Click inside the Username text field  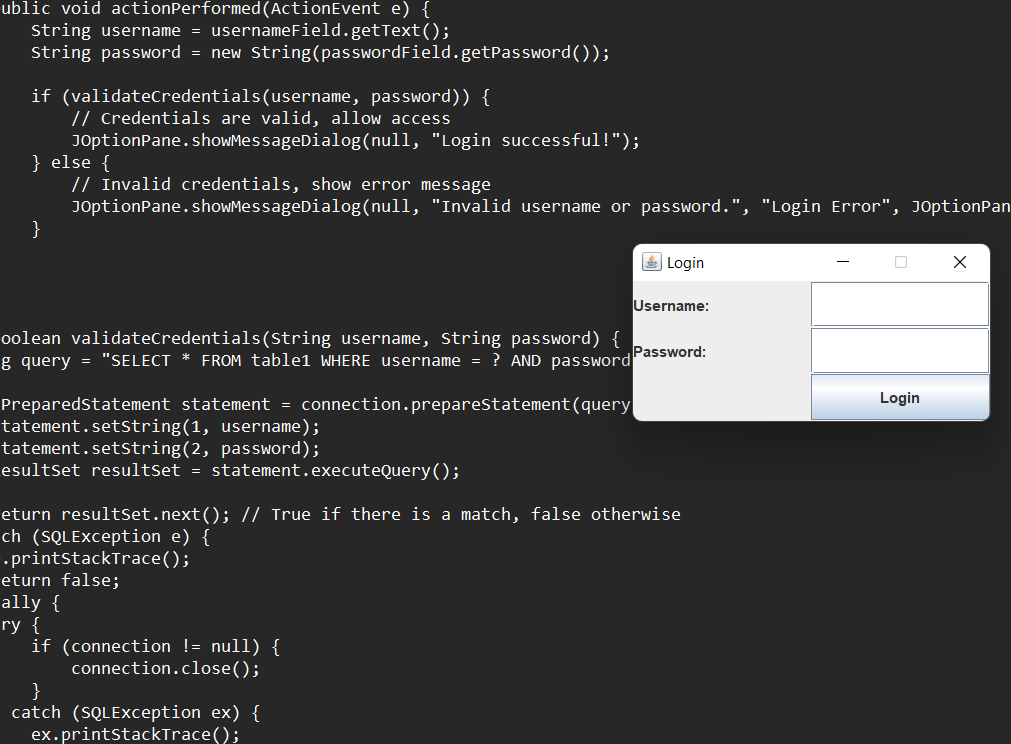[898, 304]
